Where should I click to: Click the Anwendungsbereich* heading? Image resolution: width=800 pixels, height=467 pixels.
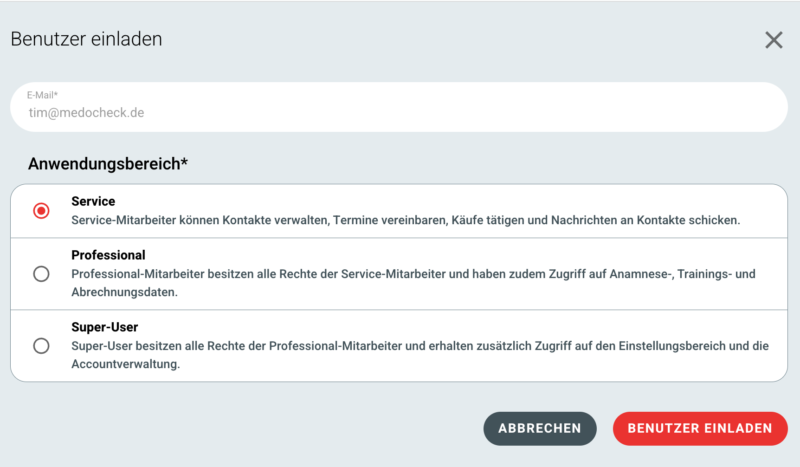click(x=108, y=164)
